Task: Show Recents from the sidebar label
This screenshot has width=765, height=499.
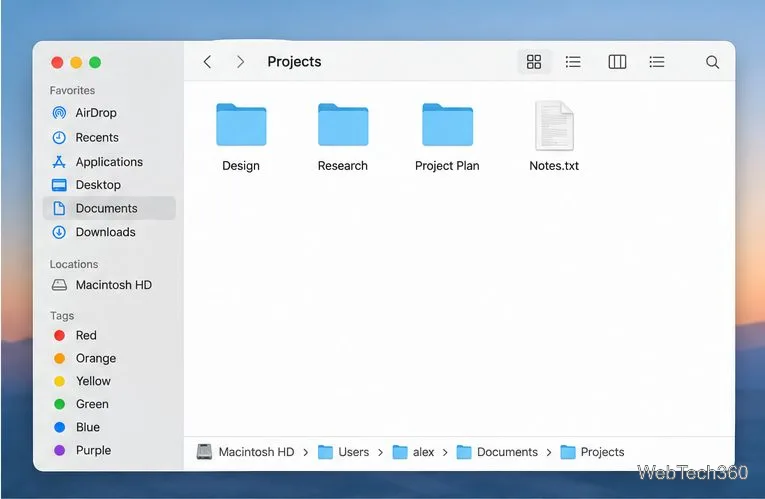Action: click(97, 138)
